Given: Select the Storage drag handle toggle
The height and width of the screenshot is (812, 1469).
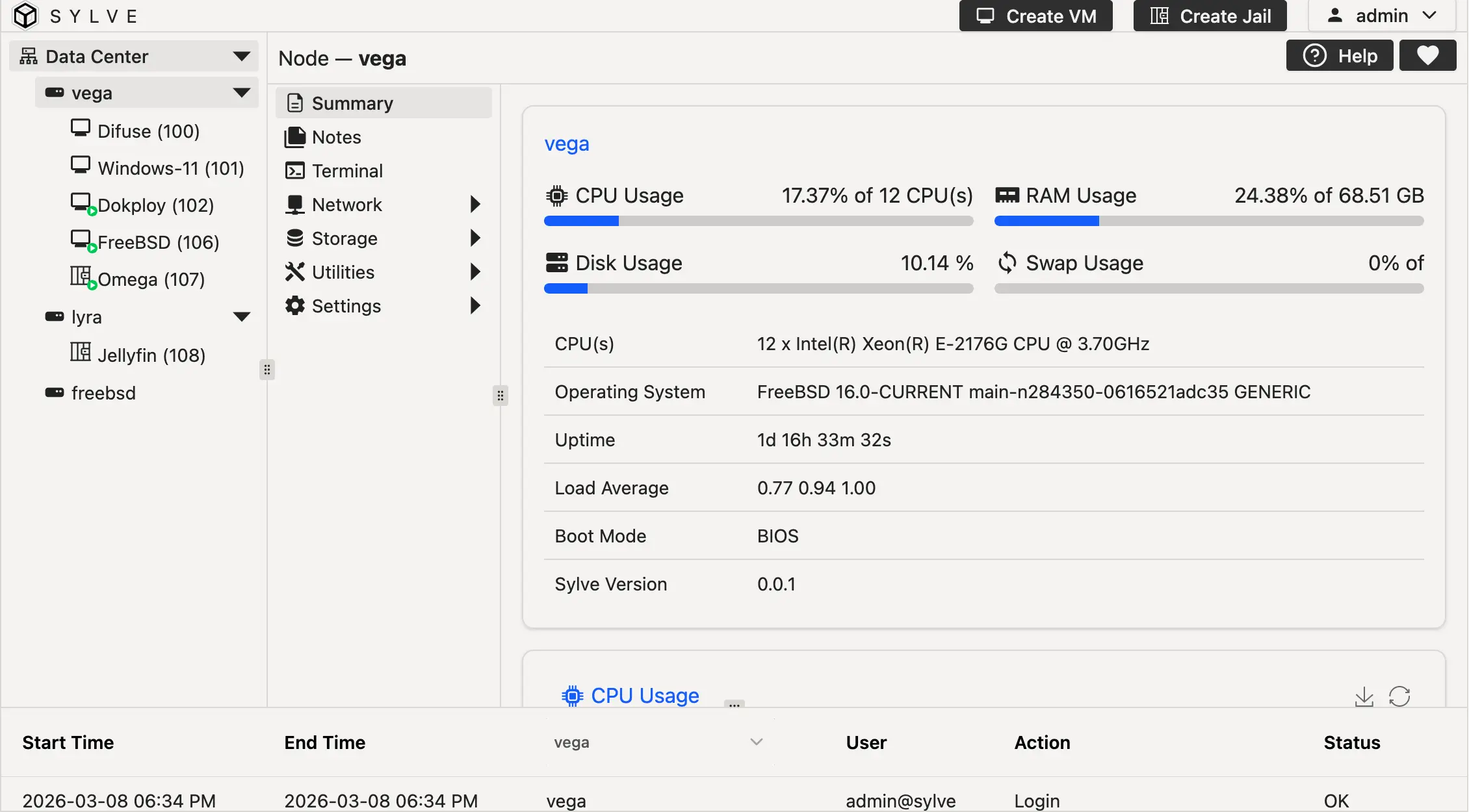Looking at the screenshot, I should click(500, 396).
